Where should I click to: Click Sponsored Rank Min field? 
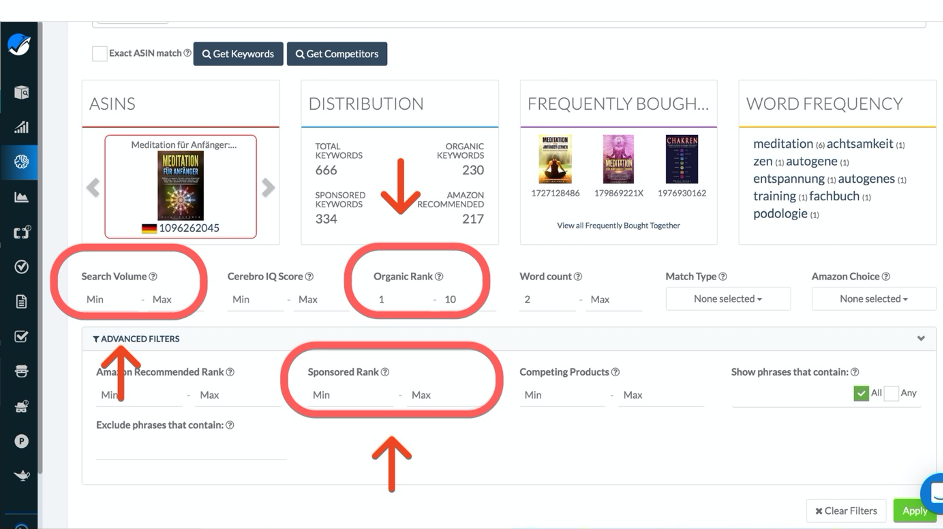tap(351, 395)
